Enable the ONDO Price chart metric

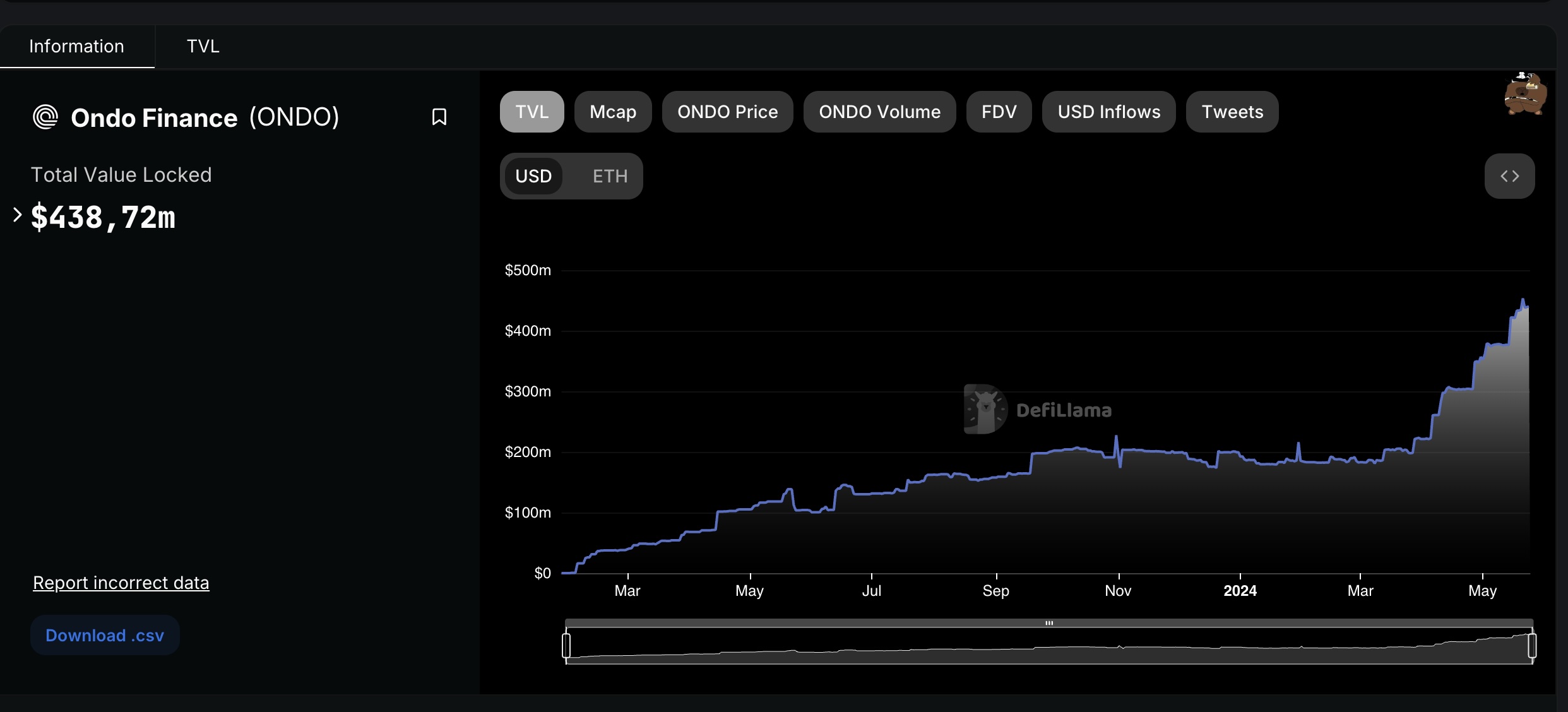(x=727, y=112)
